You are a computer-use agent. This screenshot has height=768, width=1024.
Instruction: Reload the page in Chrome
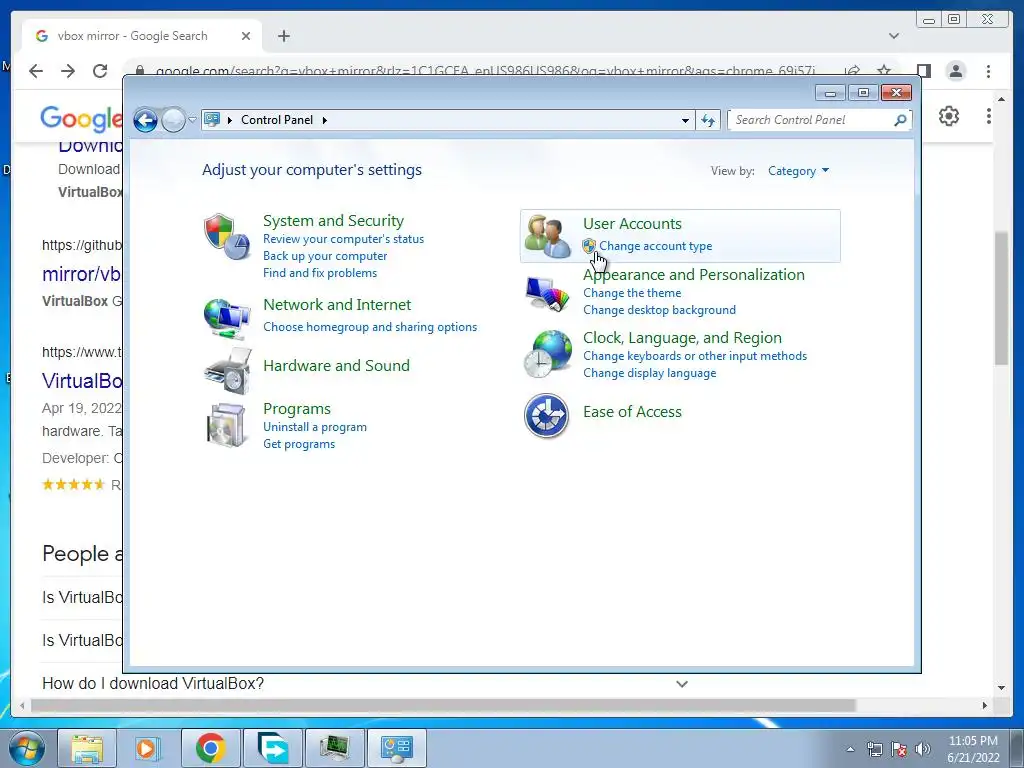click(x=100, y=71)
